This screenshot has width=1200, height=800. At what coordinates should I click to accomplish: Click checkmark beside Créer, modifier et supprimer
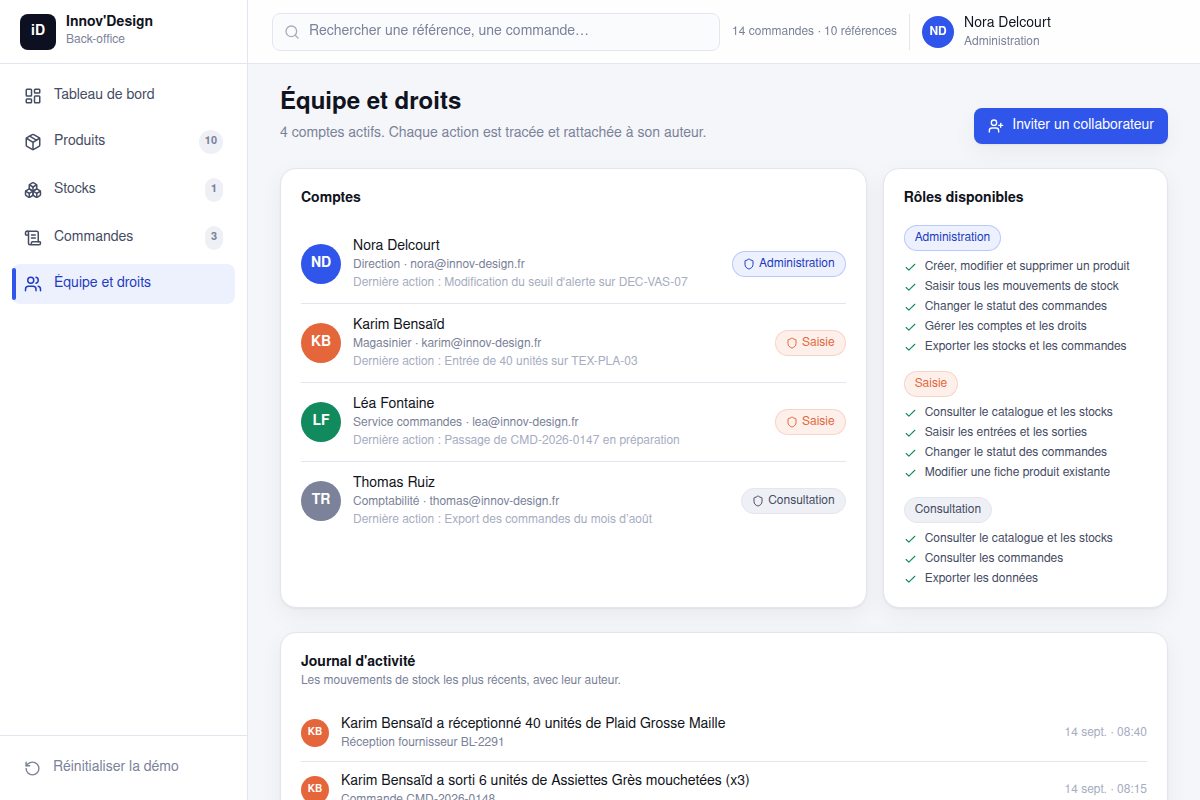(x=910, y=267)
